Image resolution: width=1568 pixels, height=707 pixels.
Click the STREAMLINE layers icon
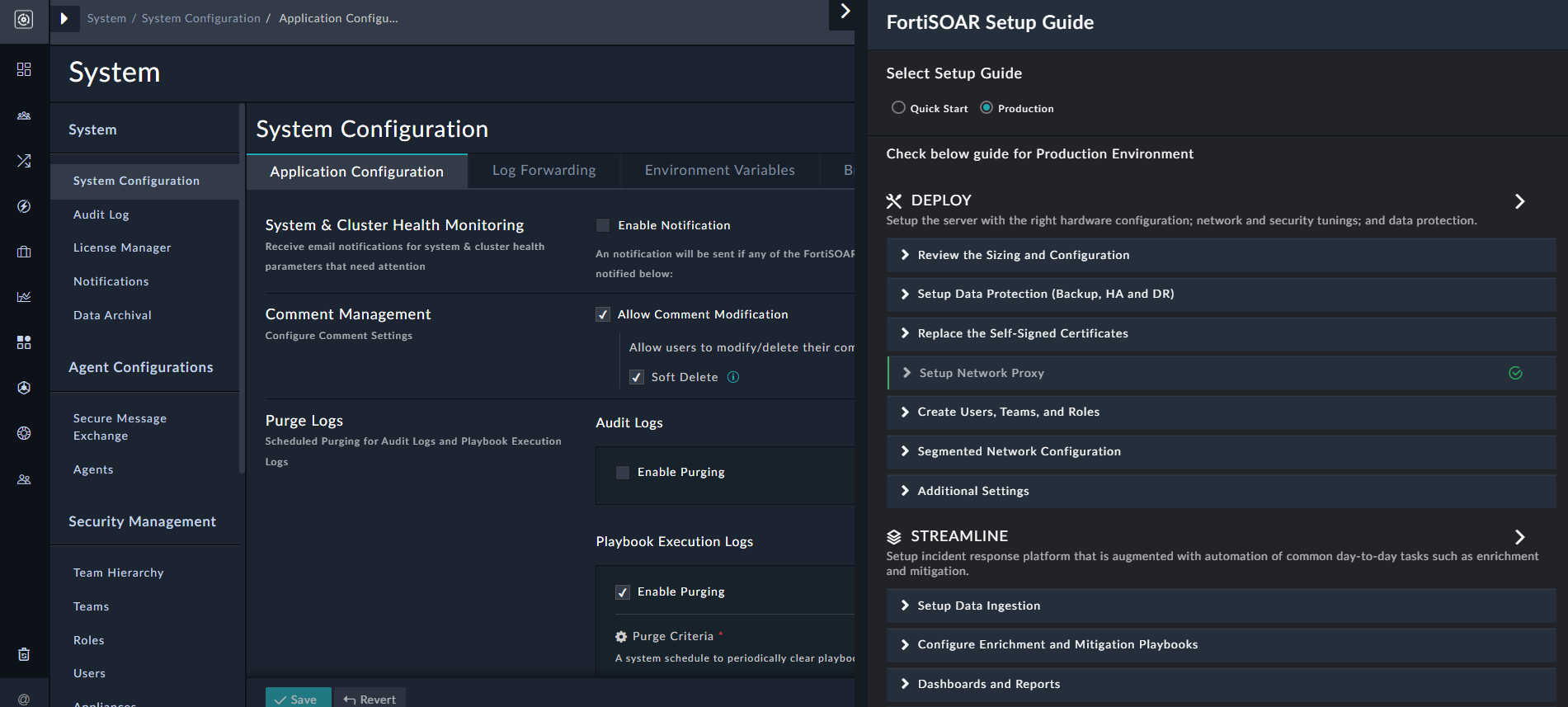(x=894, y=537)
